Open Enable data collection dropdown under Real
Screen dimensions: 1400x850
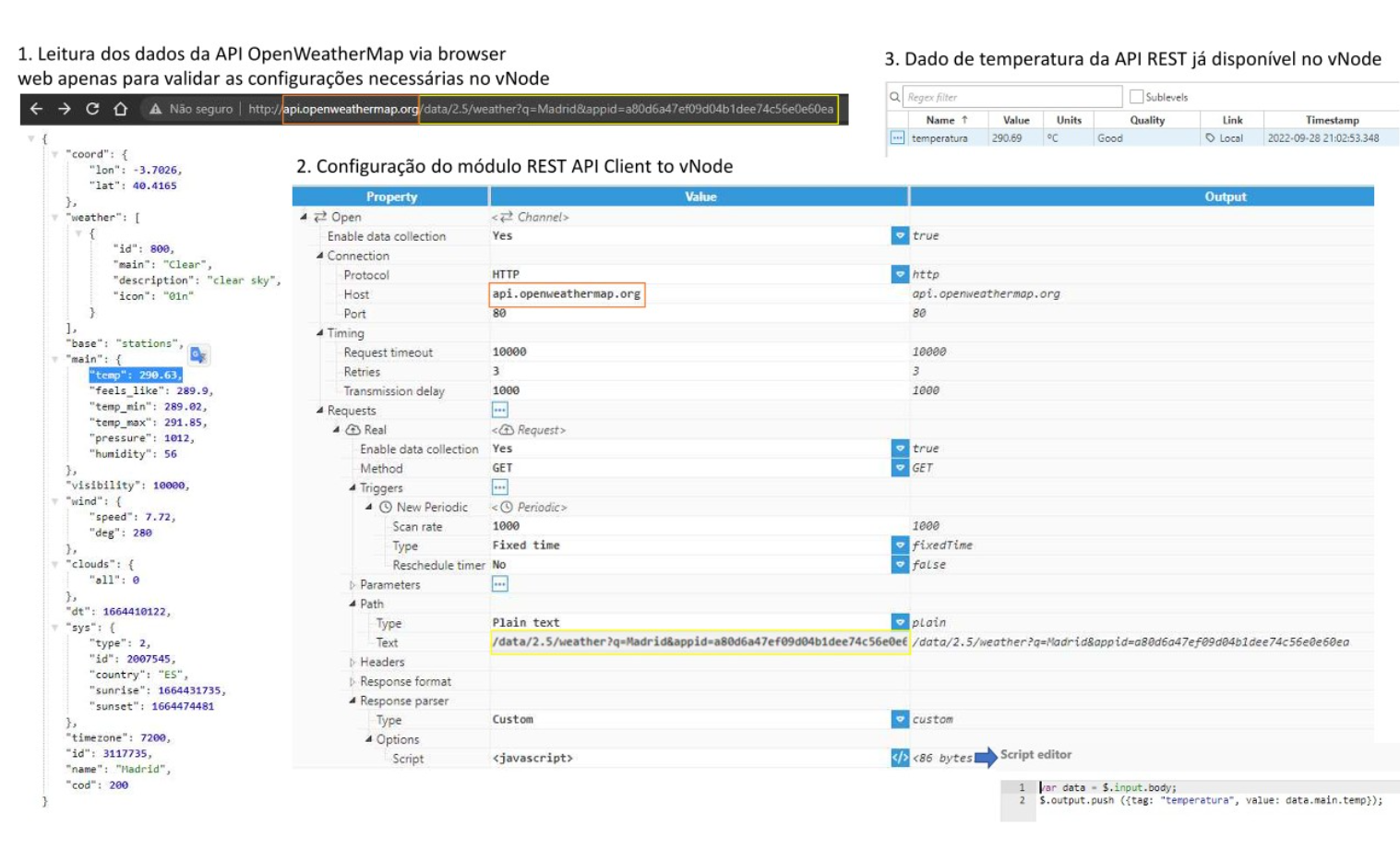pos(900,449)
